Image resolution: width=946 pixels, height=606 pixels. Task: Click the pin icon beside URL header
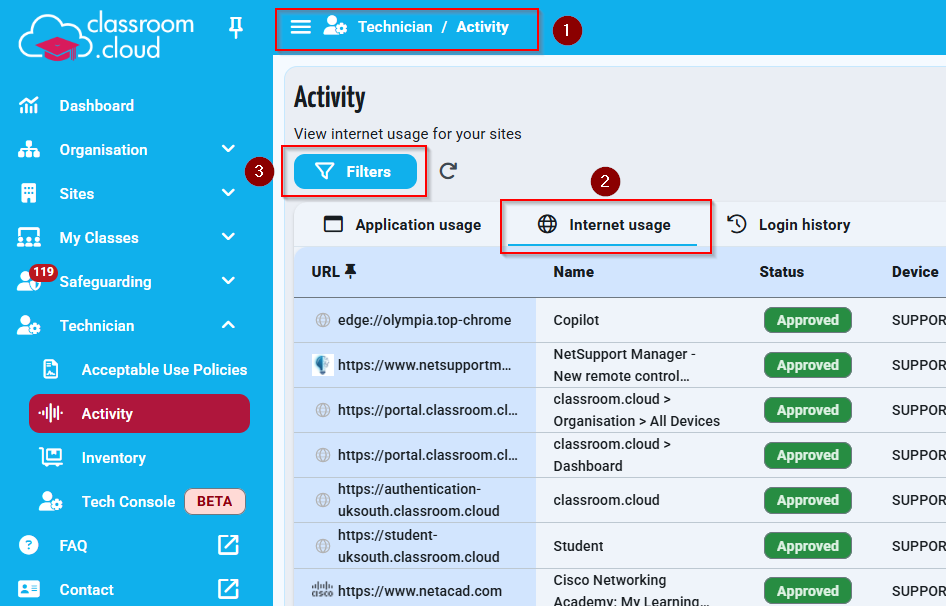tap(351, 272)
